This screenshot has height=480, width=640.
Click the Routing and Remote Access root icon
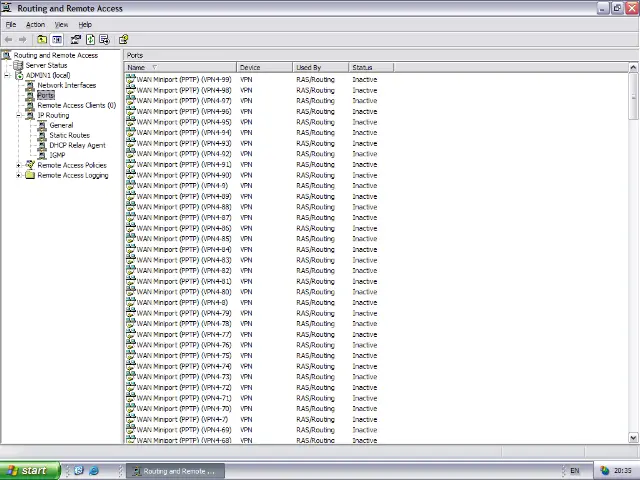pos(7,55)
